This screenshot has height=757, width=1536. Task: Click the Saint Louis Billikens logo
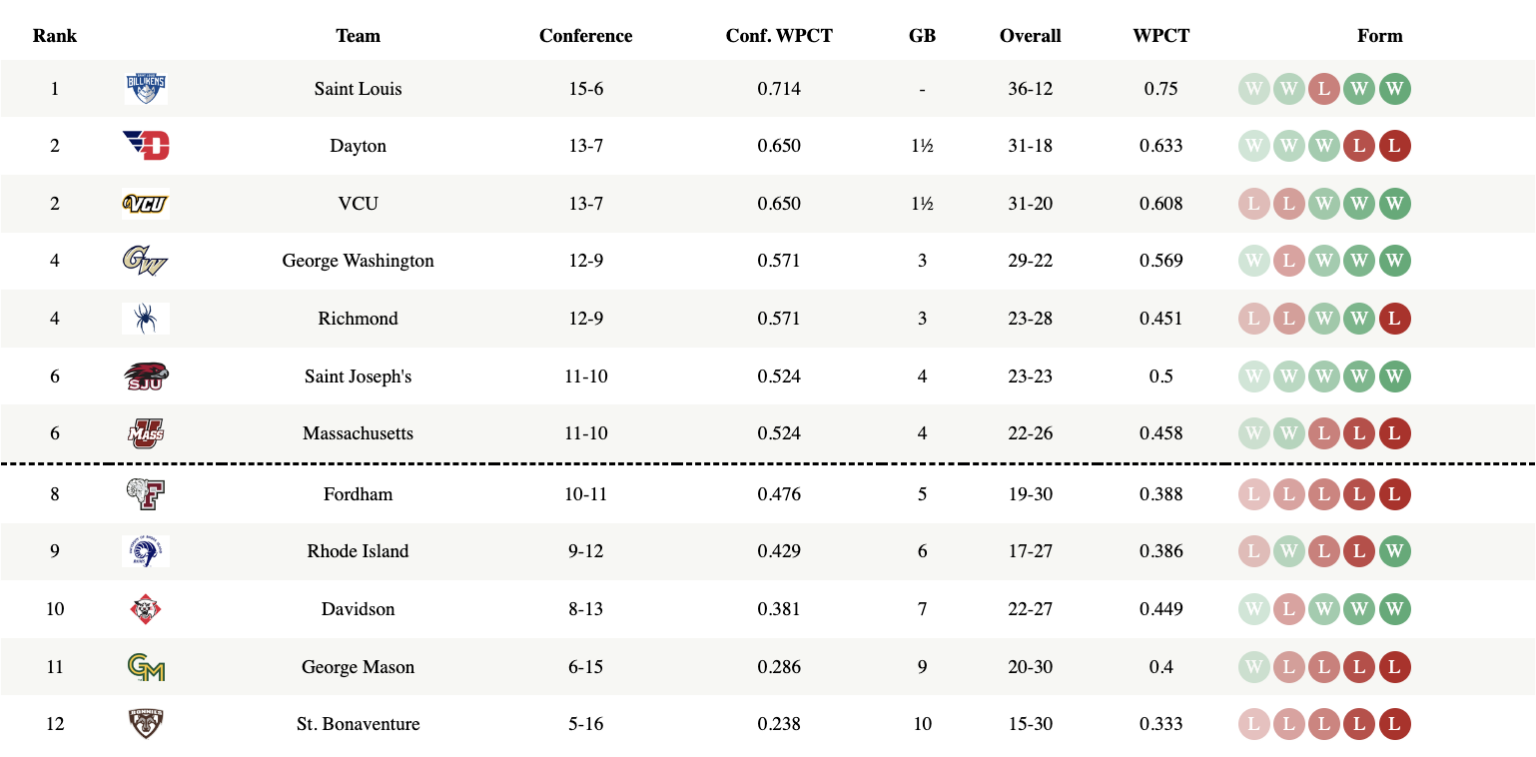(146, 88)
